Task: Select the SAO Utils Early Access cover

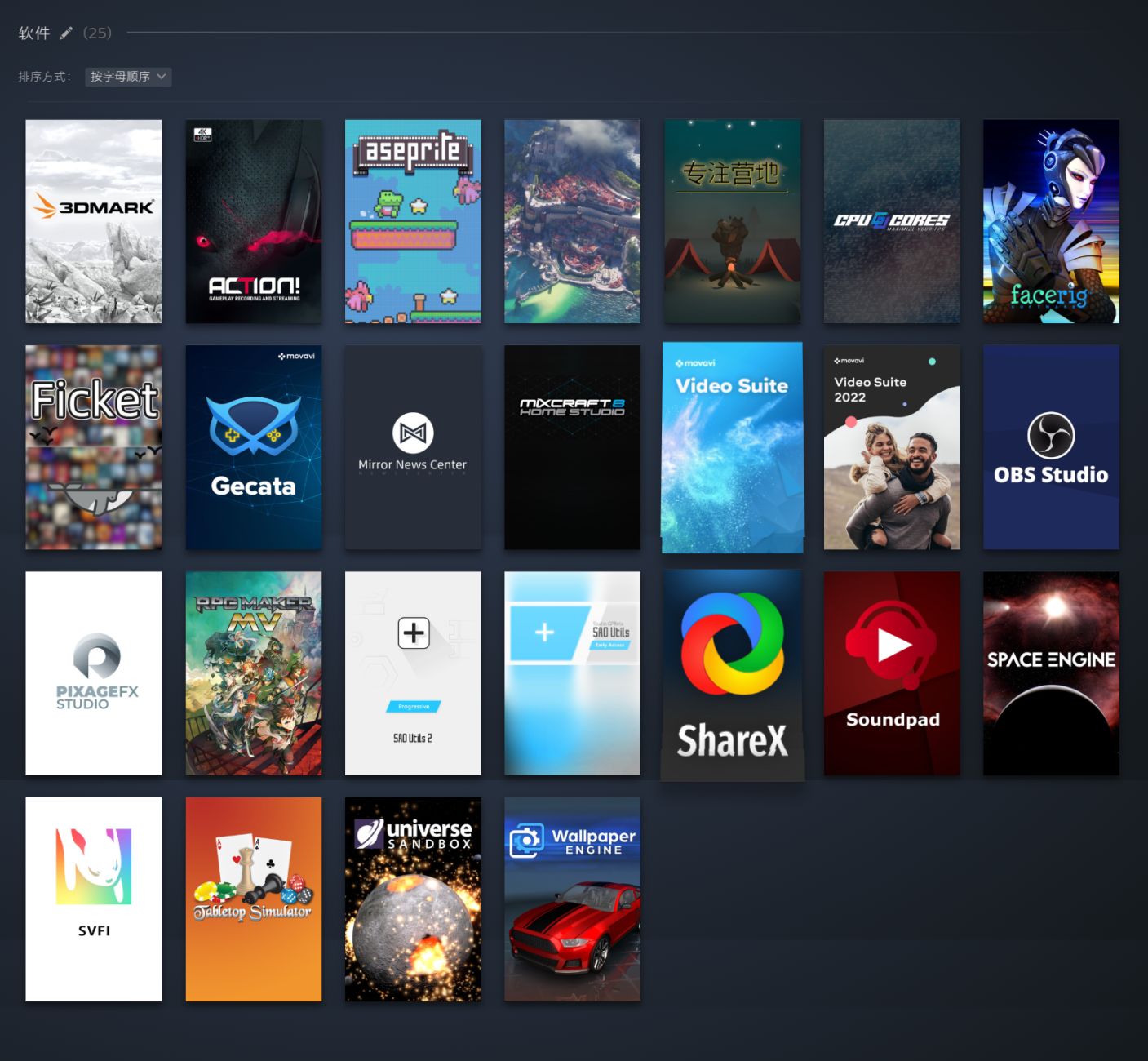Action: coord(573,673)
